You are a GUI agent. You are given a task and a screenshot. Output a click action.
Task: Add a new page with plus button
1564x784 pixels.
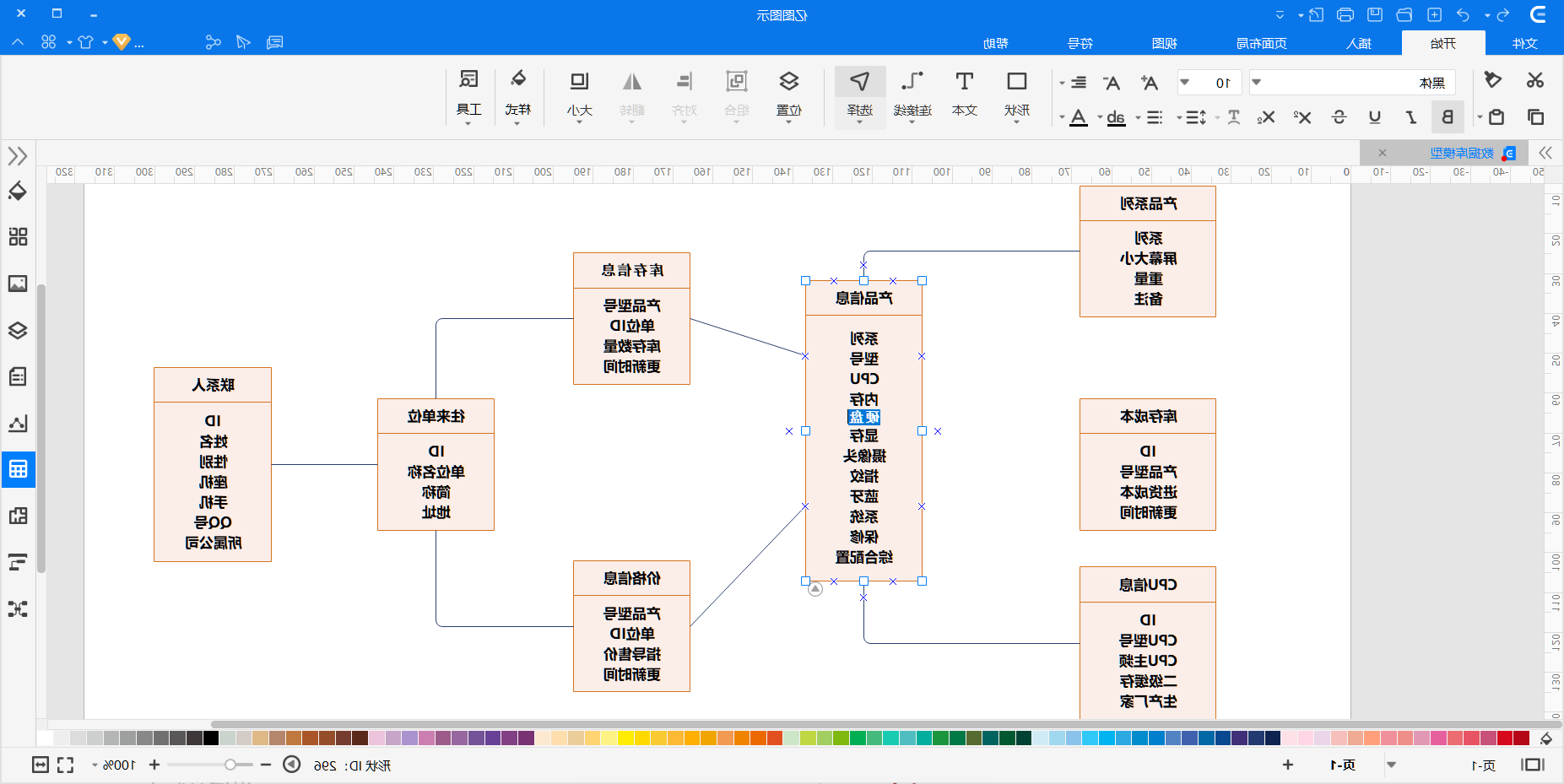[1288, 765]
